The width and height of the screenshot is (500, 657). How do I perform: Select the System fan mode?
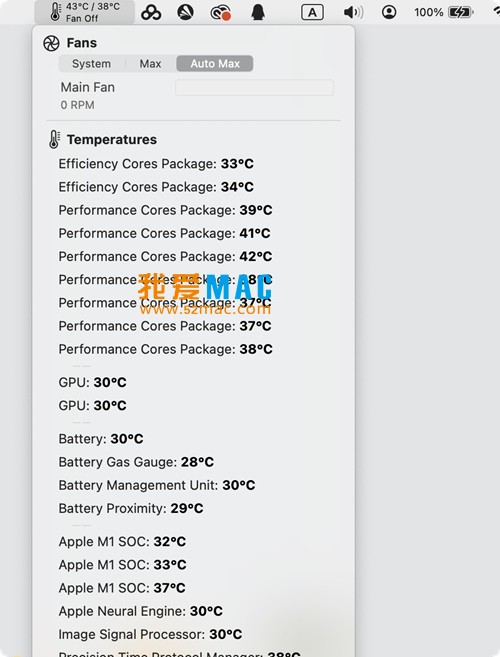click(91, 64)
